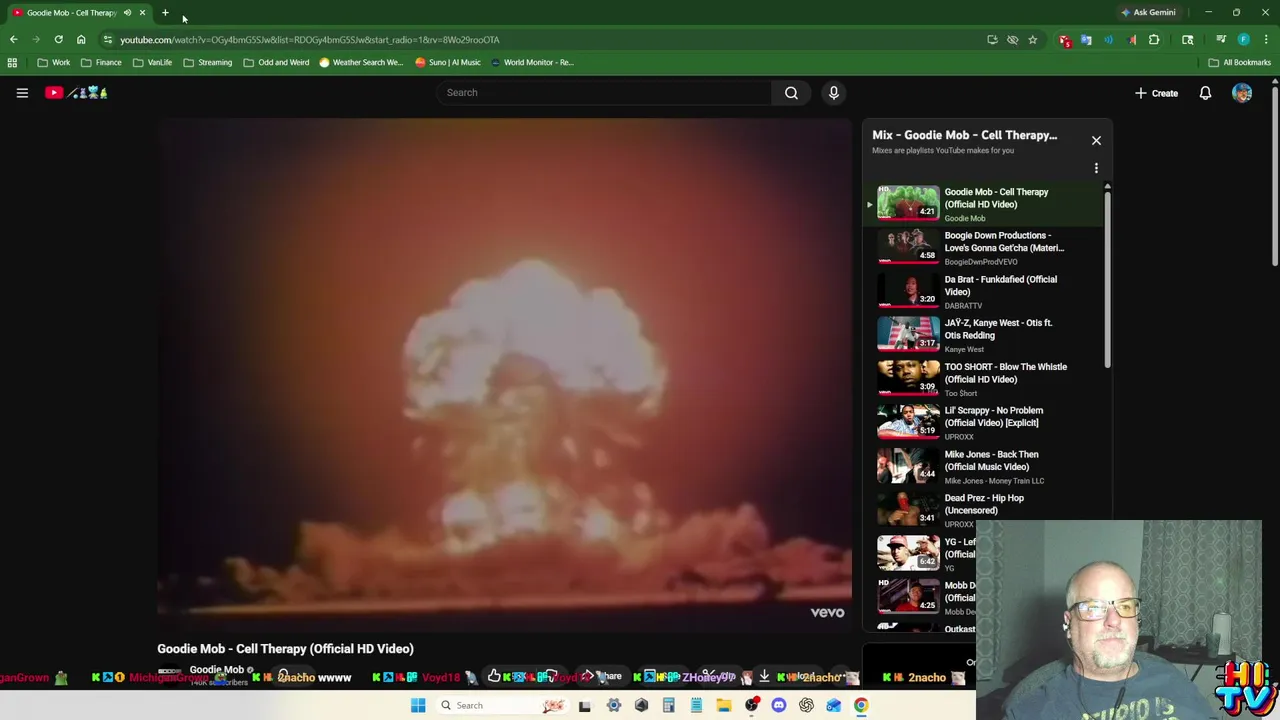1280x720 pixels.
Task: Open YouTube notifications bell
Action: [x=1205, y=93]
